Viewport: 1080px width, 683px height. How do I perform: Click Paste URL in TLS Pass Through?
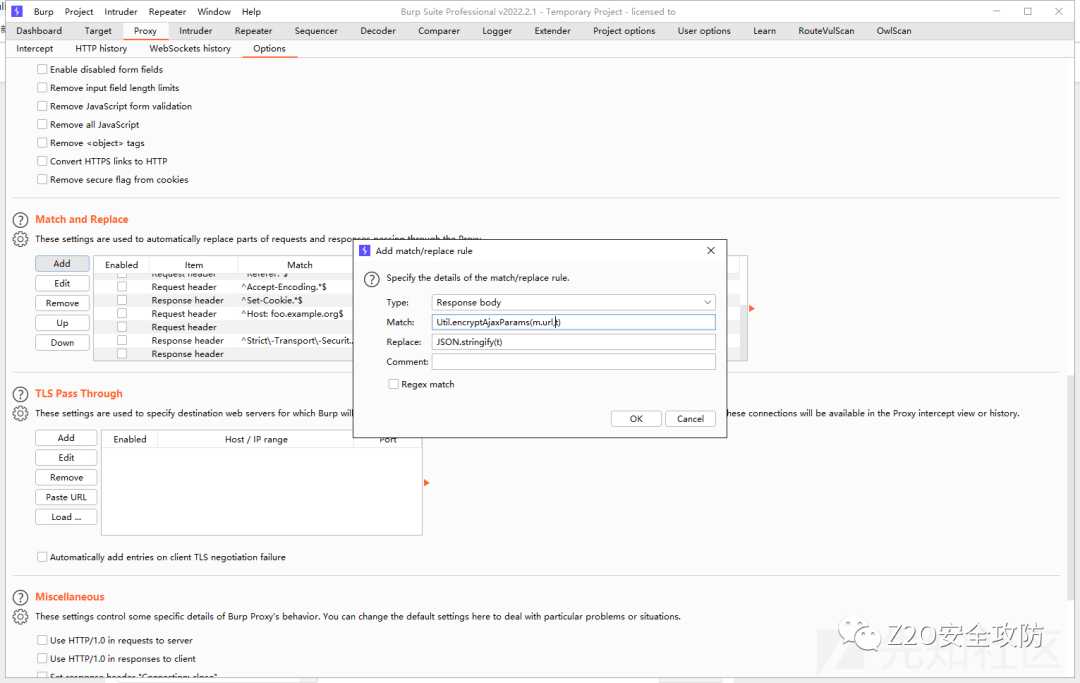pyautogui.click(x=66, y=497)
